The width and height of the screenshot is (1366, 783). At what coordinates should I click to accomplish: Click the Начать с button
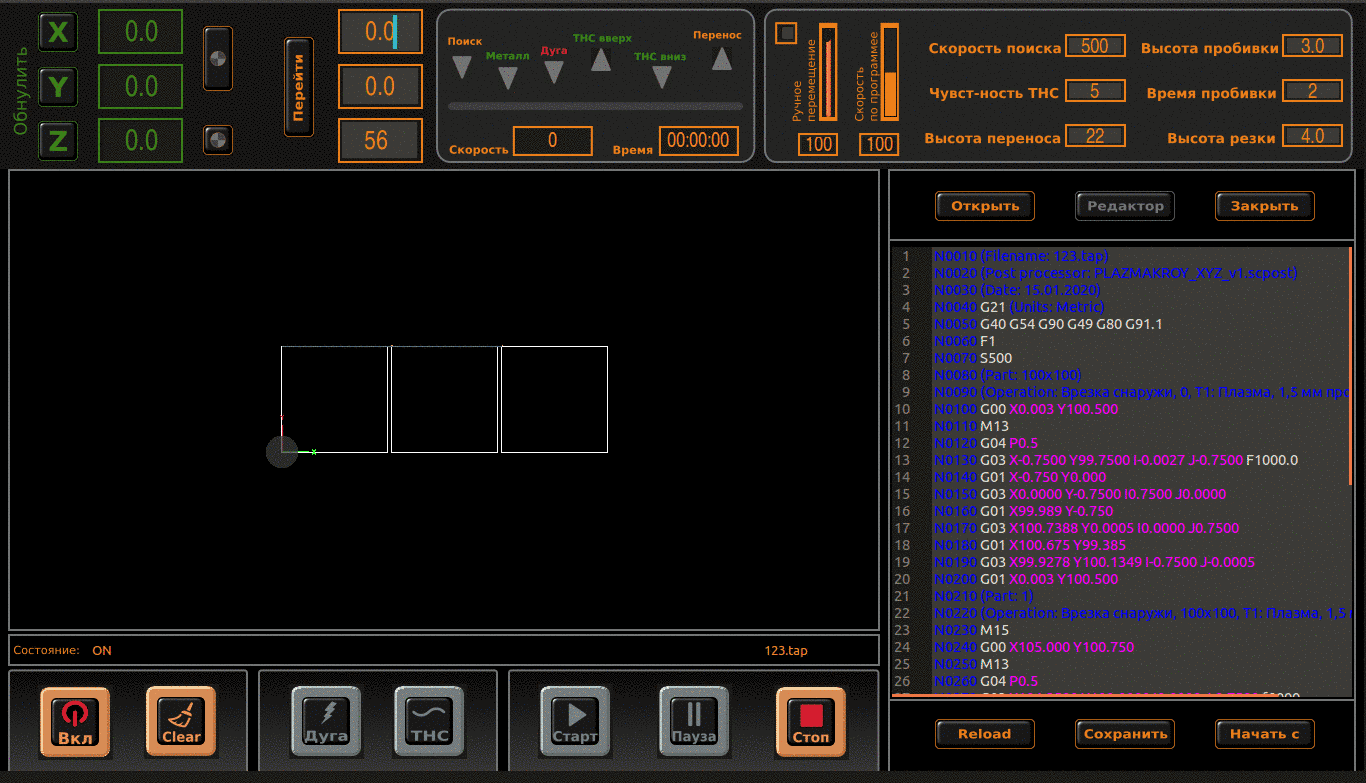pos(1265,733)
